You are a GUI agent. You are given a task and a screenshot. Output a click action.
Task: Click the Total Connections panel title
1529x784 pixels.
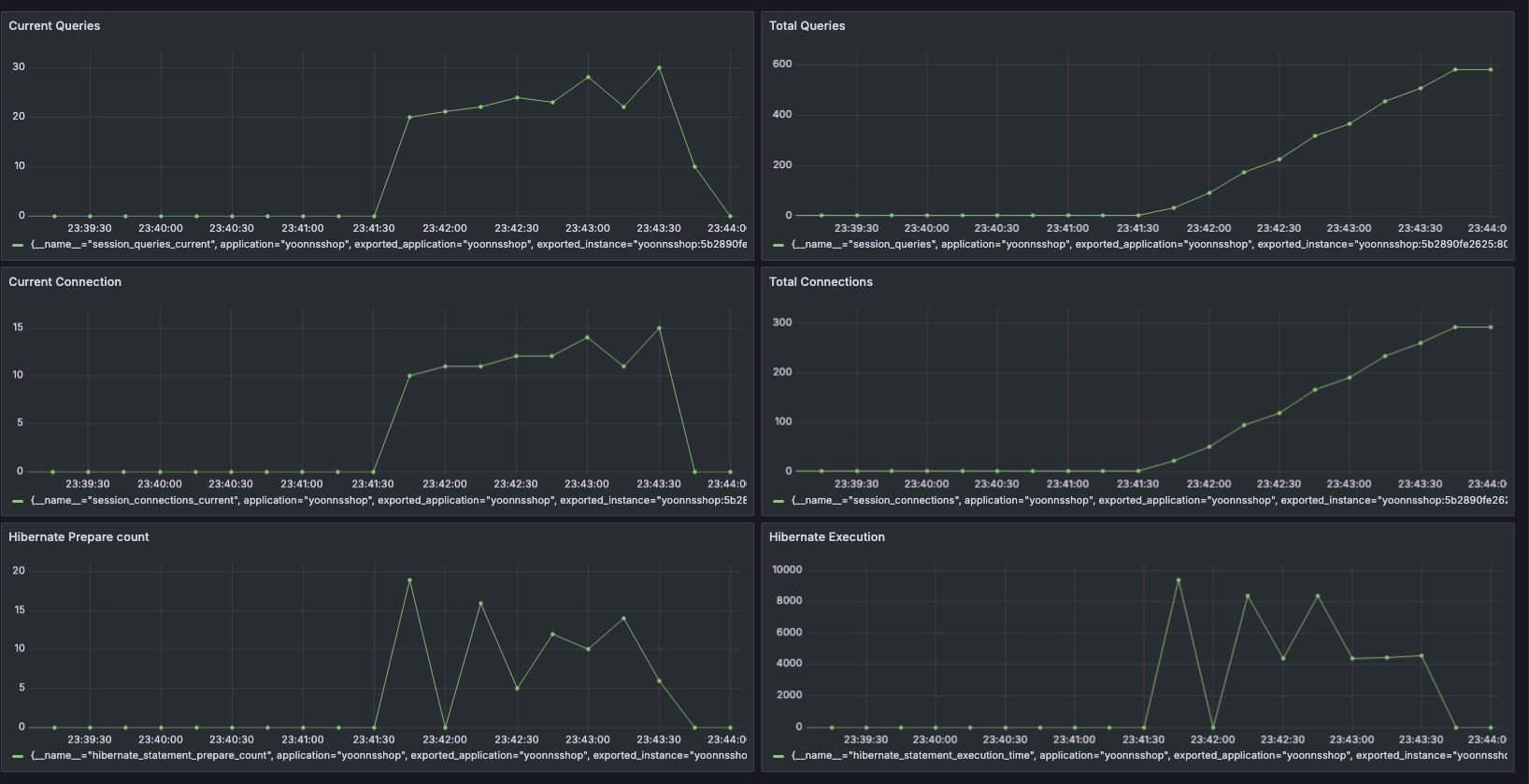(821, 282)
